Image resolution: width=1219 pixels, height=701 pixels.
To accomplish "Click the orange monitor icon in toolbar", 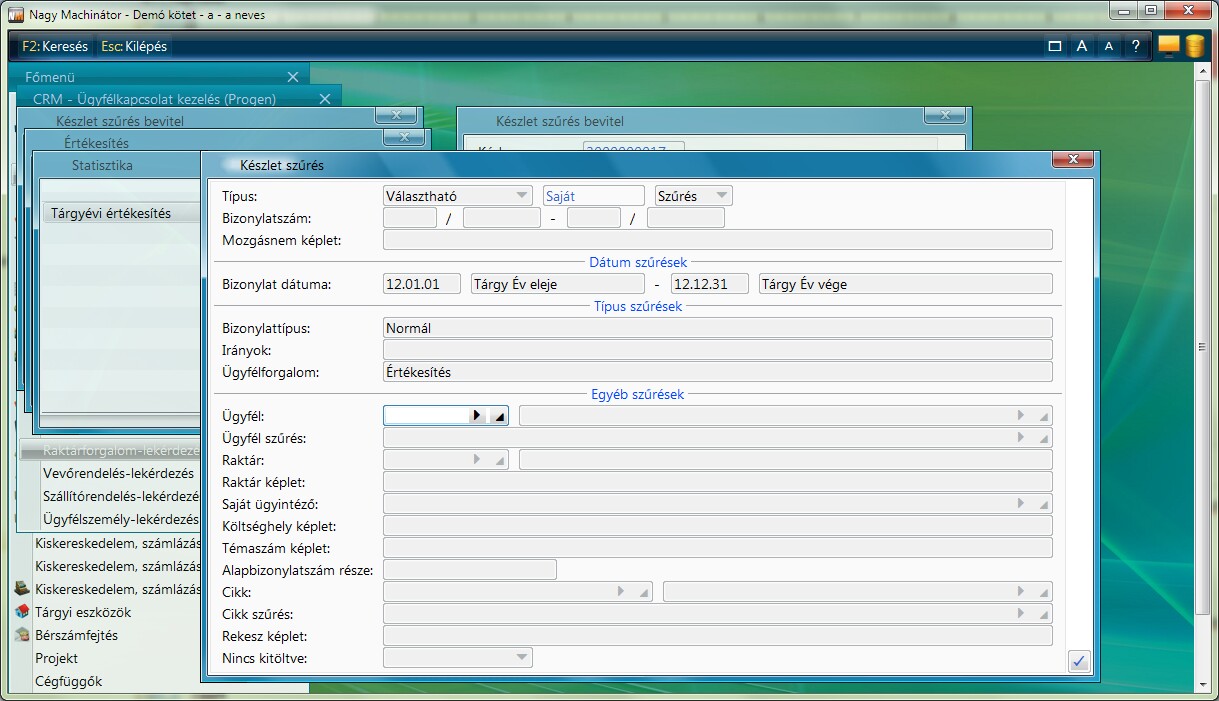I will pyautogui.click(x=1168, y=46).
